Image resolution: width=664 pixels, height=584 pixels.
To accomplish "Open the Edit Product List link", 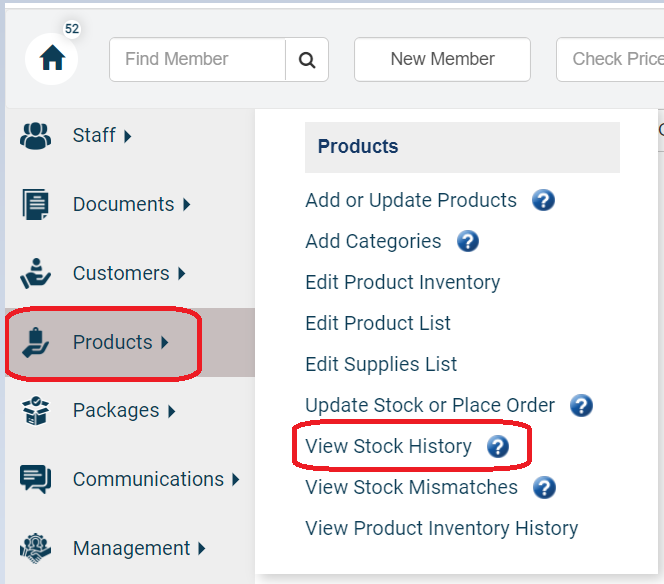I will (x=378, y=323).
